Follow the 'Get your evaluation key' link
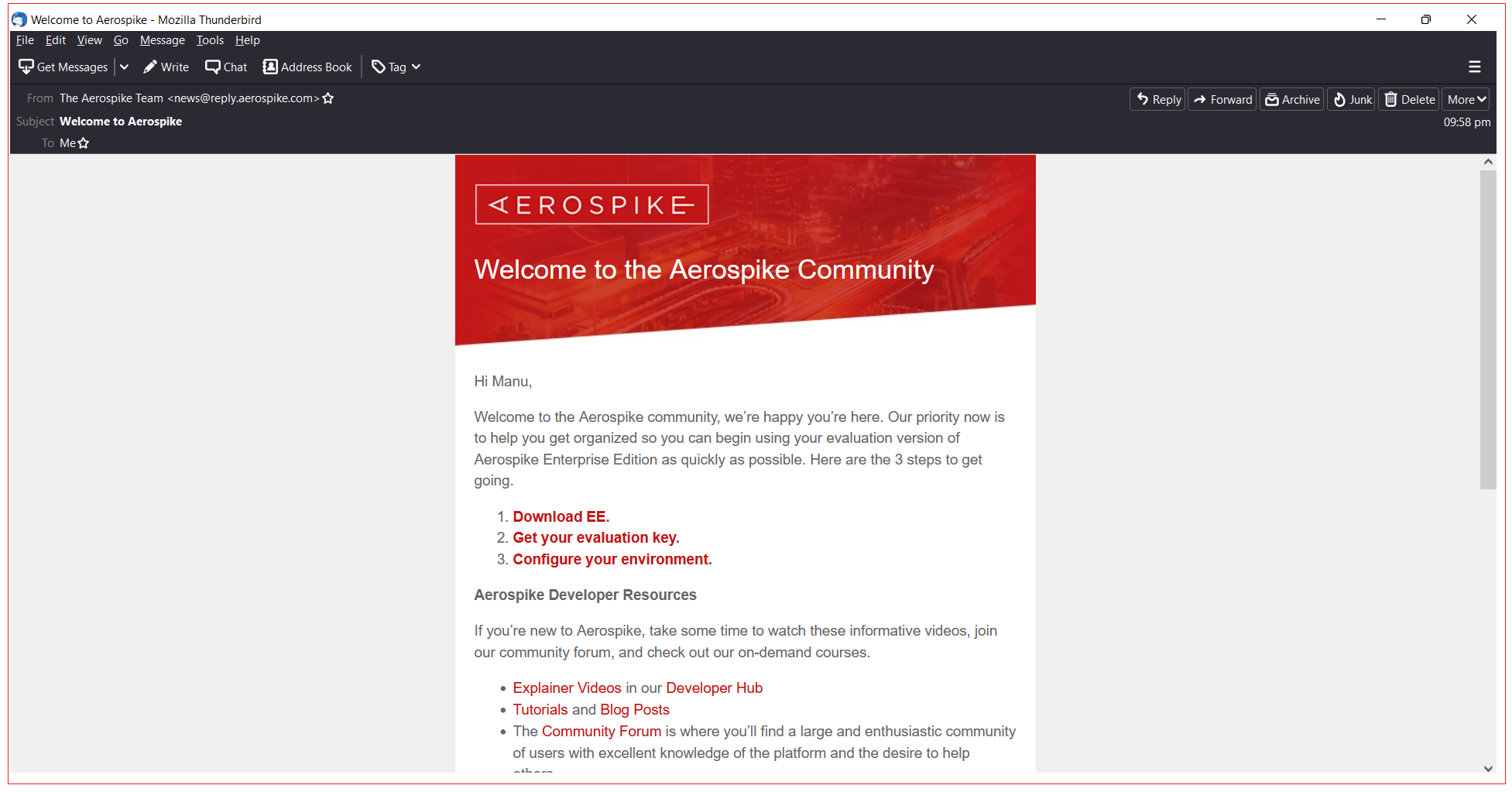This screenshot has width=1512, height=792. click(x=595, y=537)
